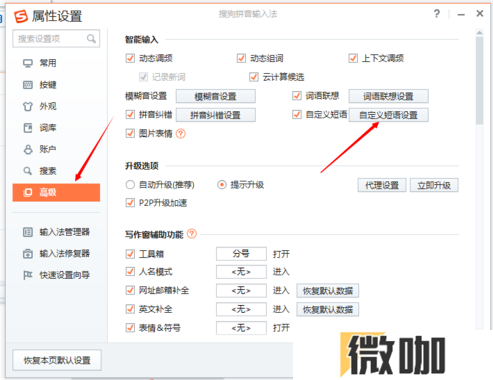Toggle the 工具箱 checkbox
Viewport: 493px width, 380px height.
[130, 254]
